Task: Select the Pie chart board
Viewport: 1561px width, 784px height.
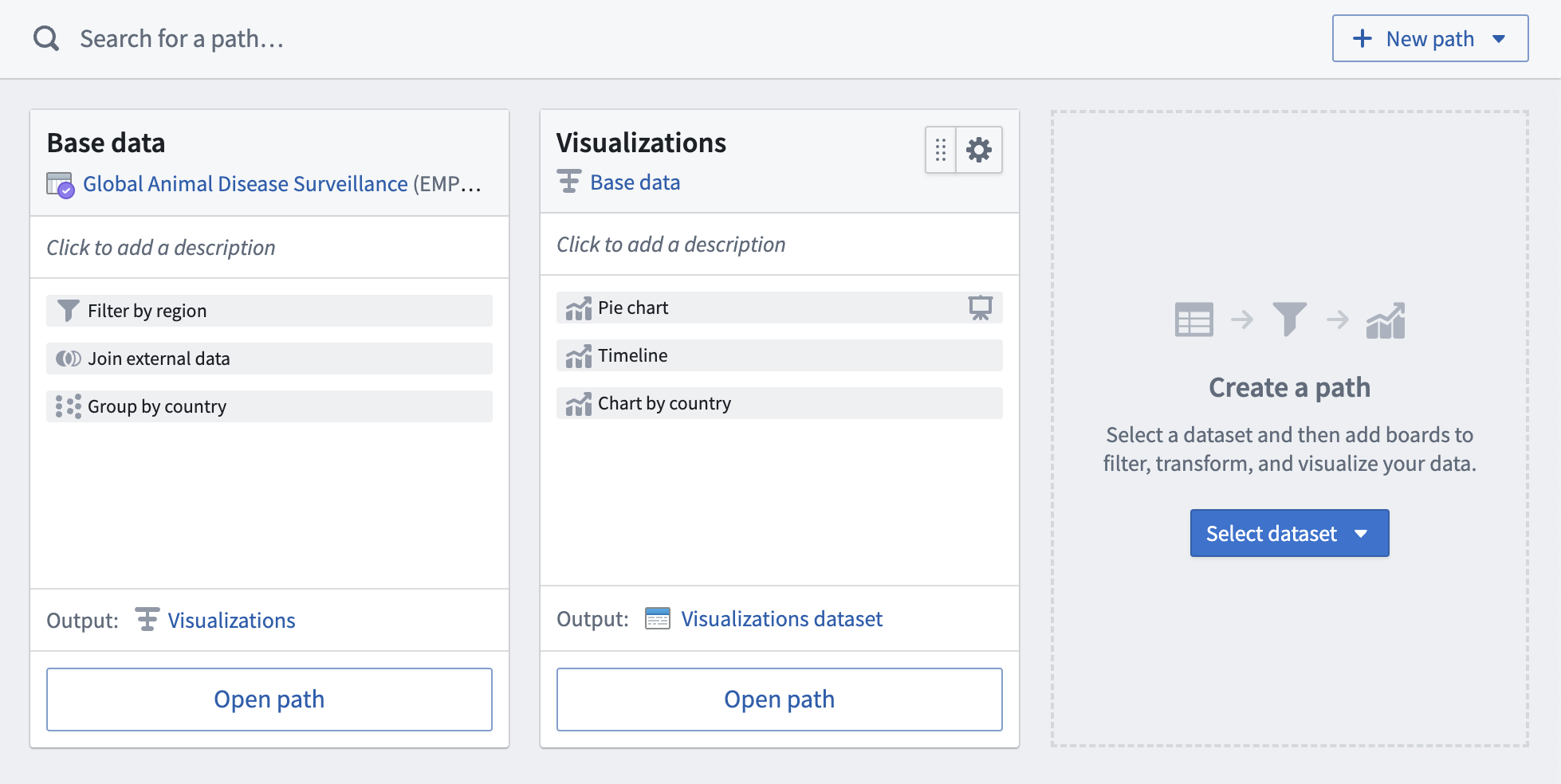Action: click(780, 308)
